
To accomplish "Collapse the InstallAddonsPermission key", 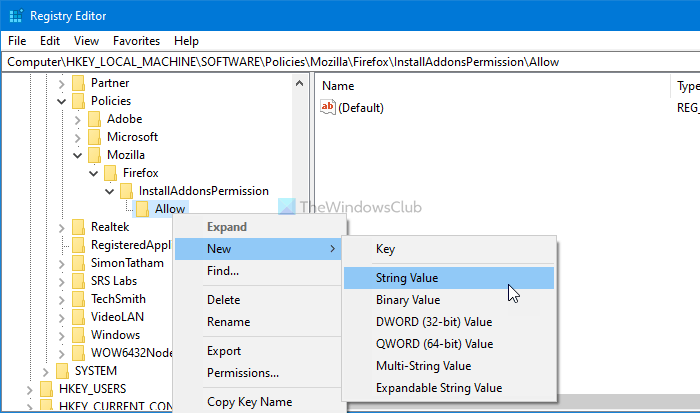I will [110, 192].
